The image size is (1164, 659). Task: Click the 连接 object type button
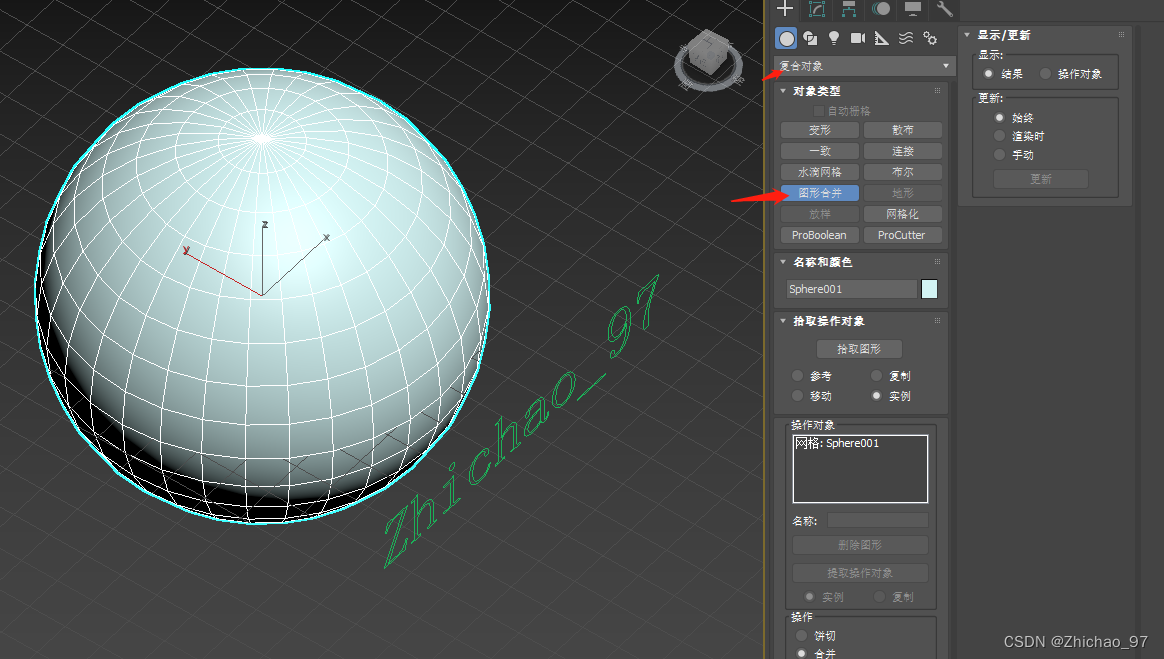[x=903, y=151]
